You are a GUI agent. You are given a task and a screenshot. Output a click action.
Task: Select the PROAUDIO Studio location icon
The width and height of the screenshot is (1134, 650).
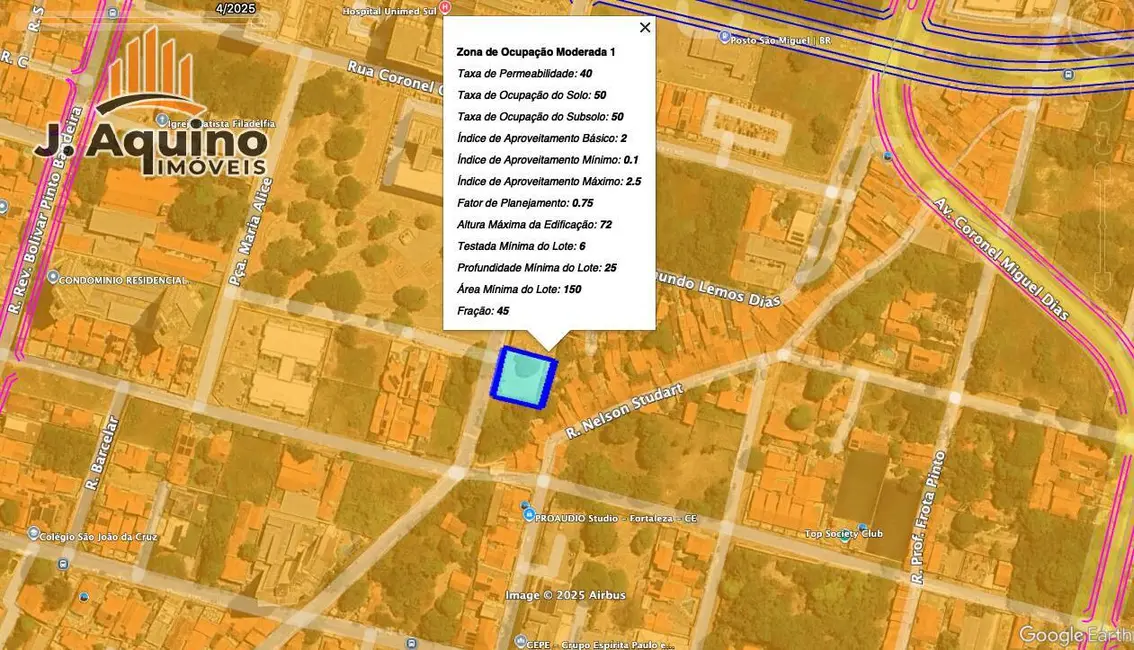528,515
